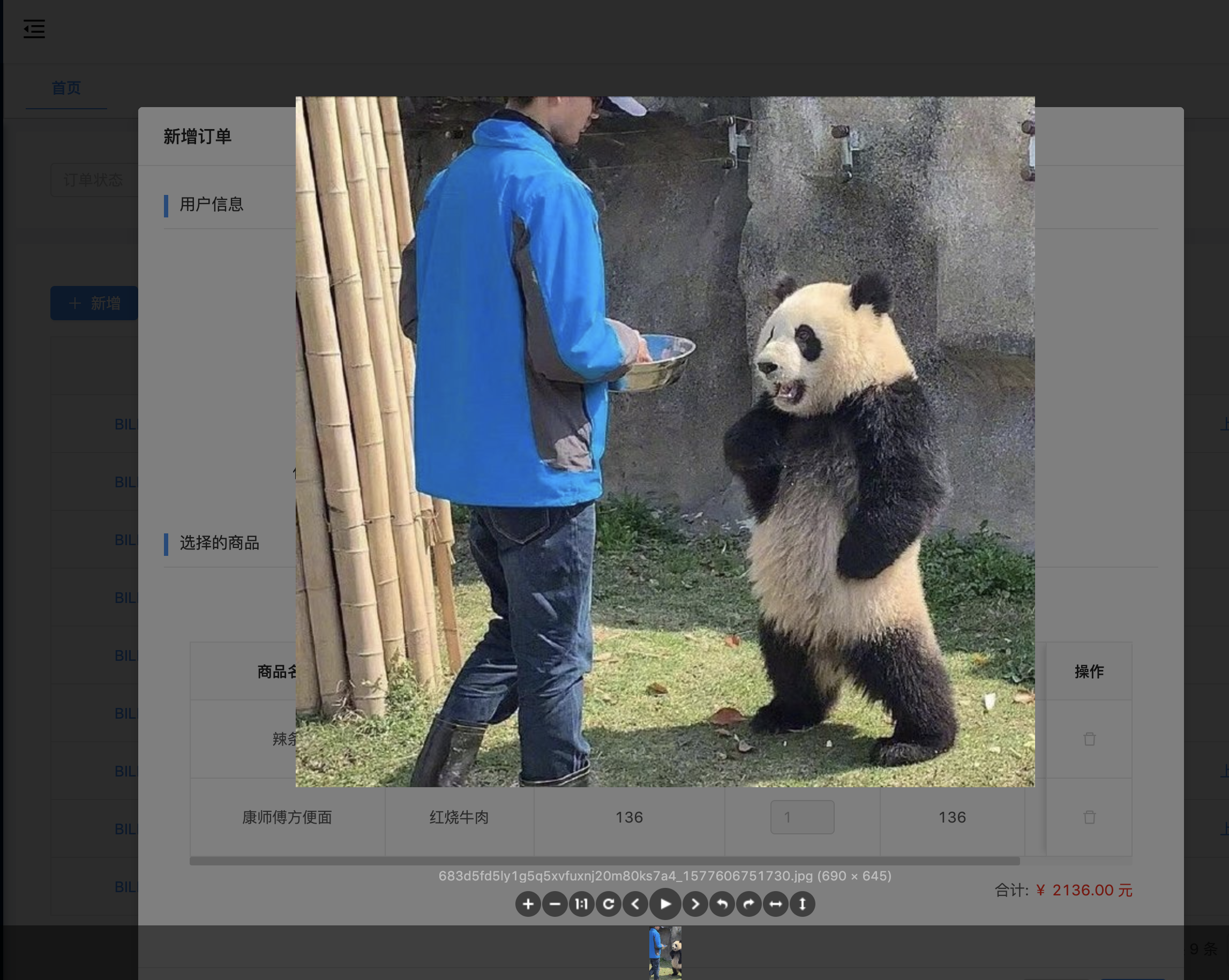
Task: Open the 订单状态 dropdown filter
Action: coord(94,180)
